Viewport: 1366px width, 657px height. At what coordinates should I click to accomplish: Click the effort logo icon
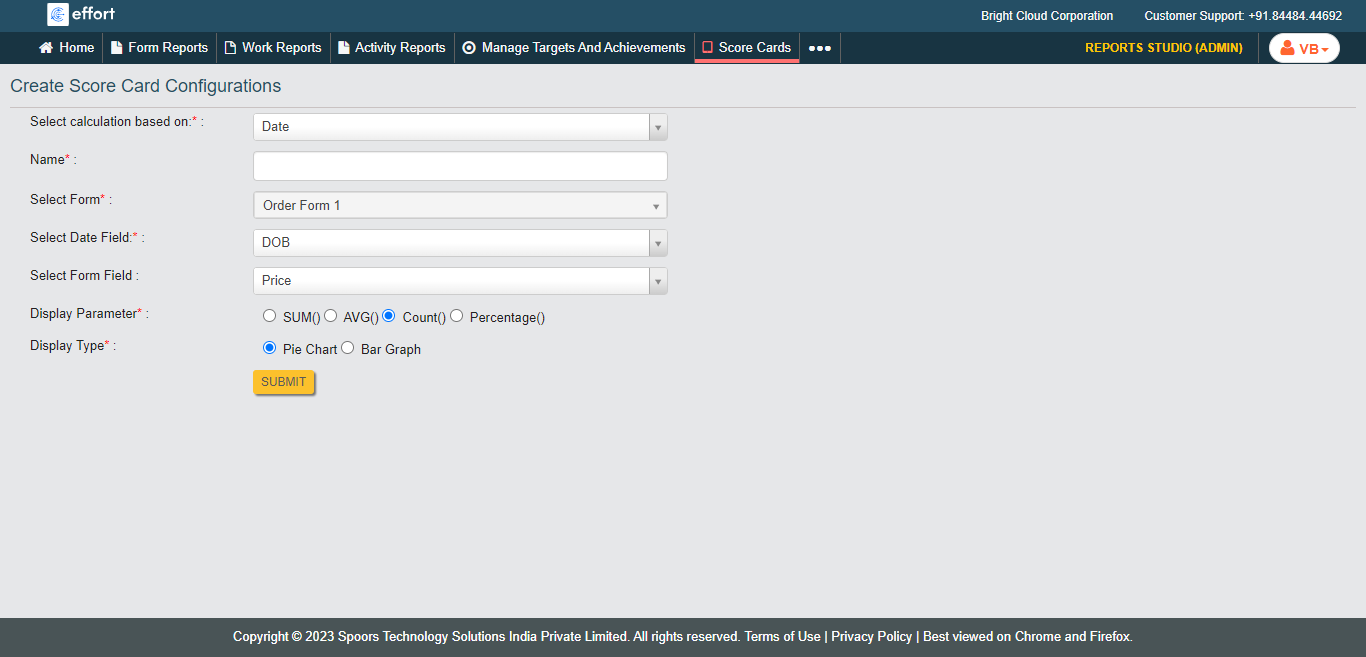pos(58,15)
